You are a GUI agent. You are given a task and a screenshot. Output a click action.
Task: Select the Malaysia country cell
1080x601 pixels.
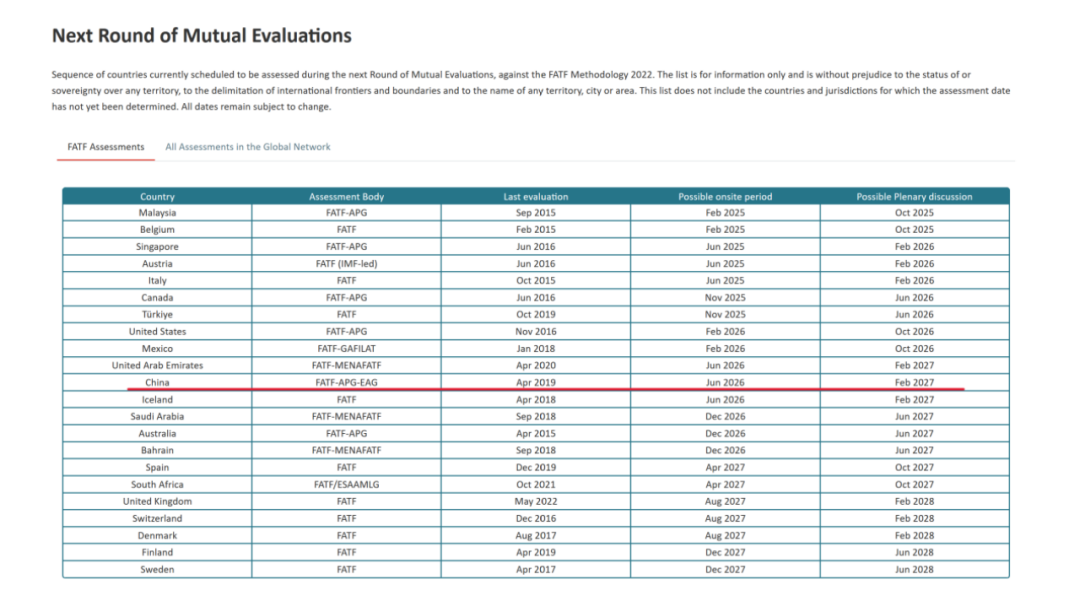tap(157, 213)
